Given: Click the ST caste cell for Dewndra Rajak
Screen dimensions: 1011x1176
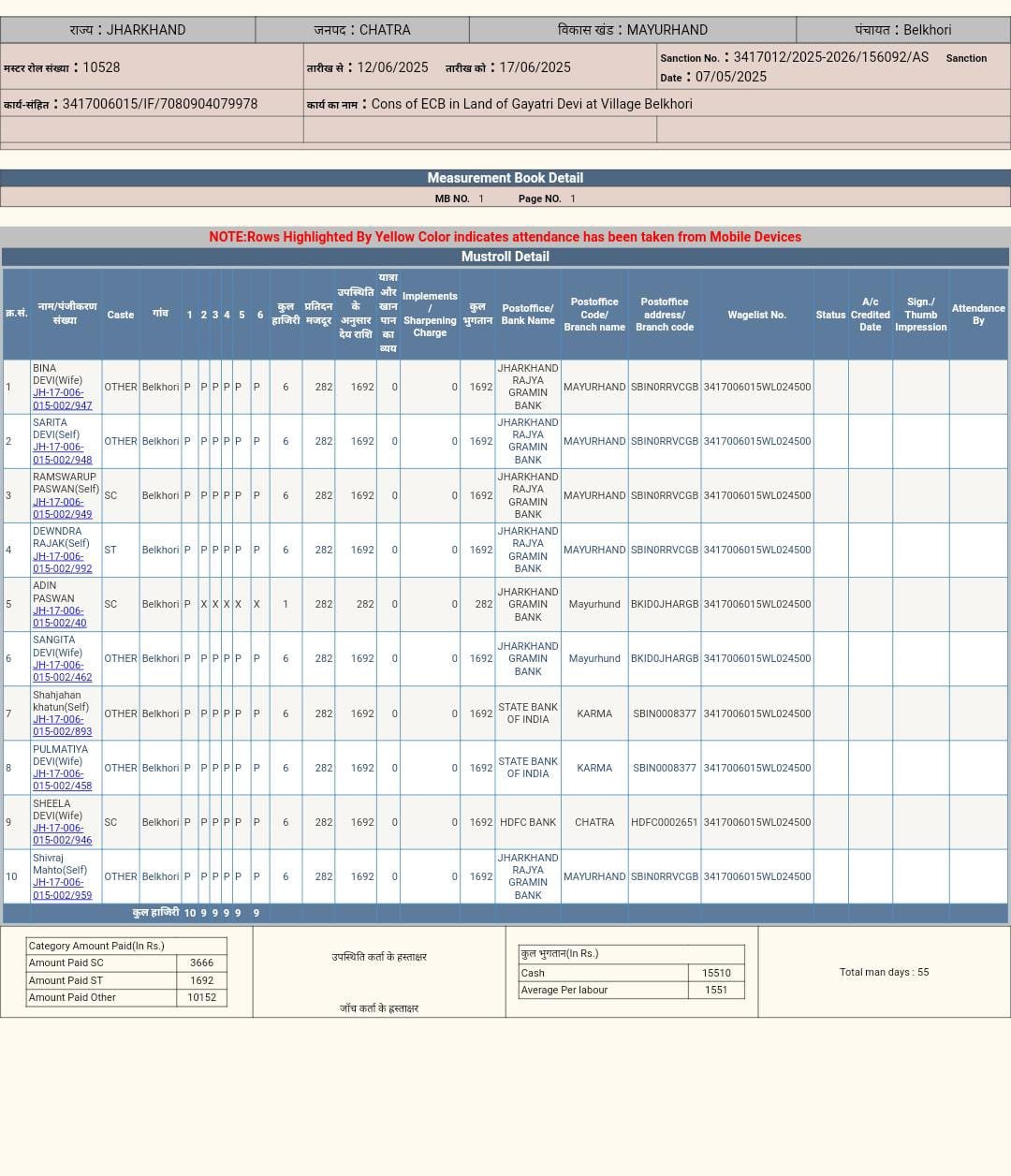Looking at the screenshot, I should coord(121,551).
